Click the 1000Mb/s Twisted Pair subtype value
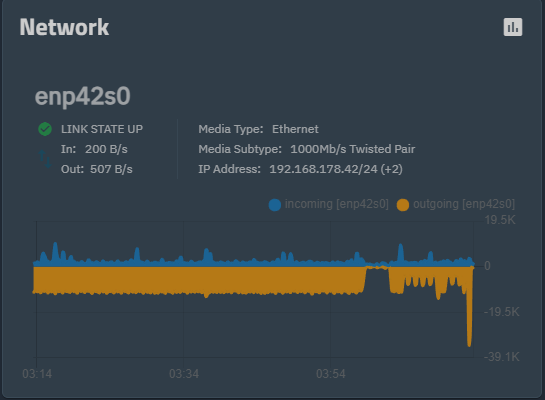Image resolution: width=545 pixels, height=400 pixels. (x=352, y=149)
